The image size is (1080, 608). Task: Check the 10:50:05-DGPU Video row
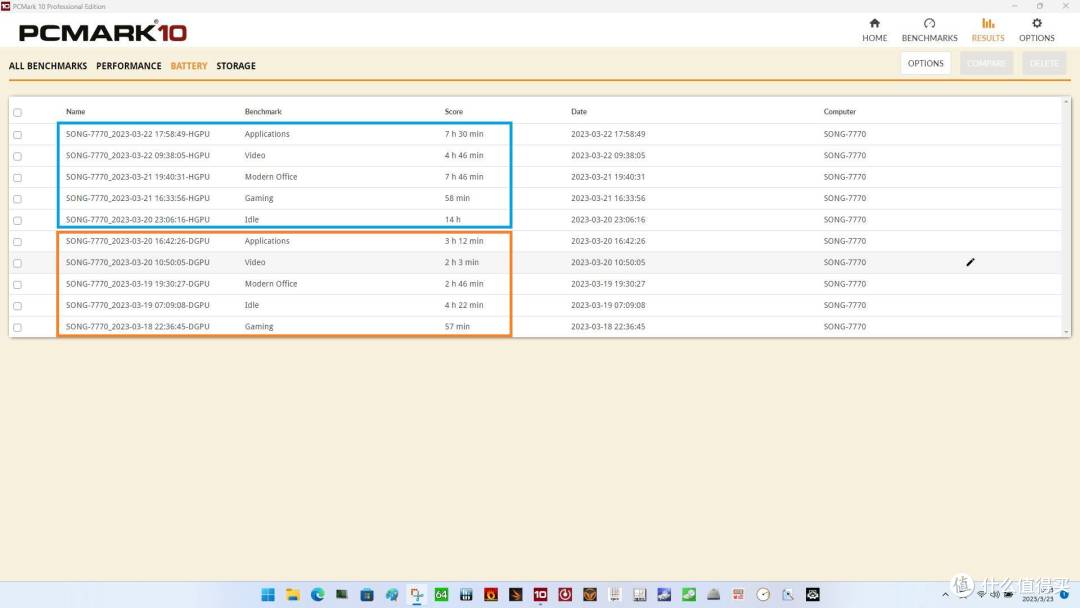click(x=17, y=263)
